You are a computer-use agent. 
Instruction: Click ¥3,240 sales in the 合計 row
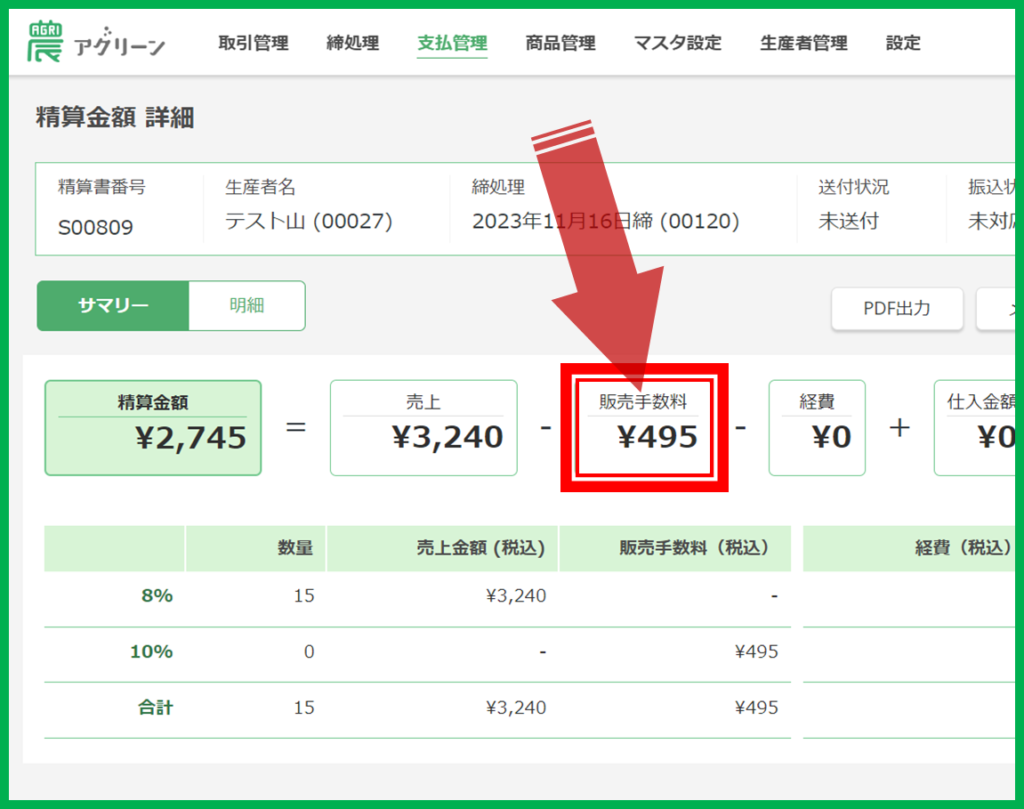515,708
